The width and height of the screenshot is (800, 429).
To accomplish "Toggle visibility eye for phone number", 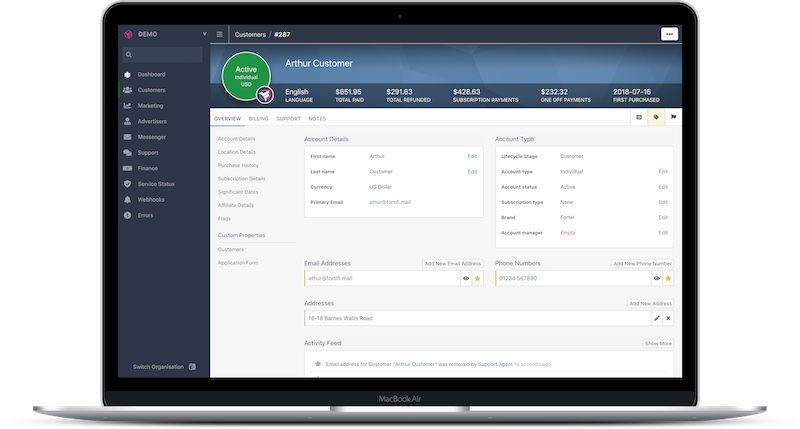I will [656, 278].
